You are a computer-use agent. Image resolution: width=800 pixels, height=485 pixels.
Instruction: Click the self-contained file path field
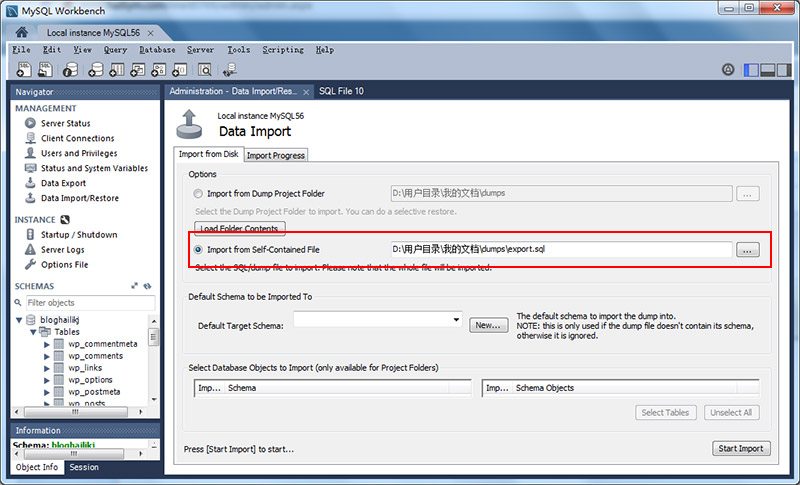pos(561,249)
